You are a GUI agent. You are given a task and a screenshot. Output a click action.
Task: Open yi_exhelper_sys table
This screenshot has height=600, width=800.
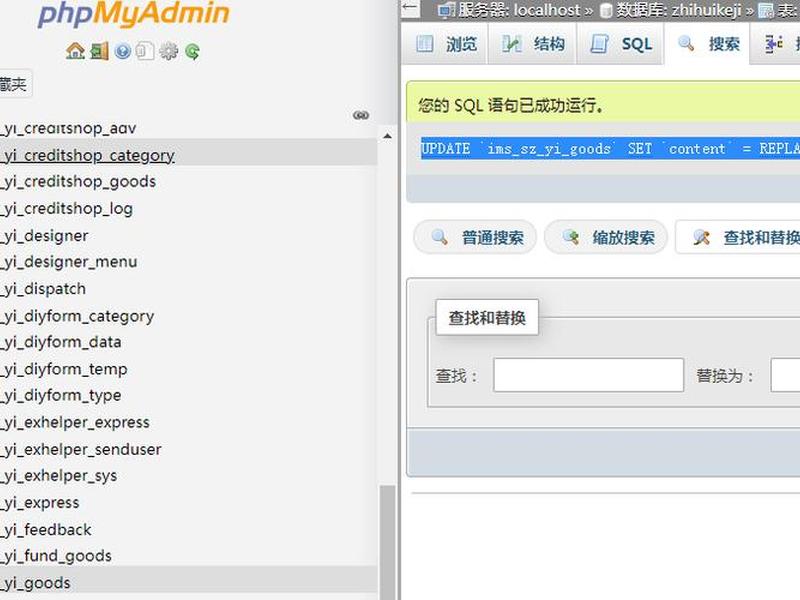59,476
